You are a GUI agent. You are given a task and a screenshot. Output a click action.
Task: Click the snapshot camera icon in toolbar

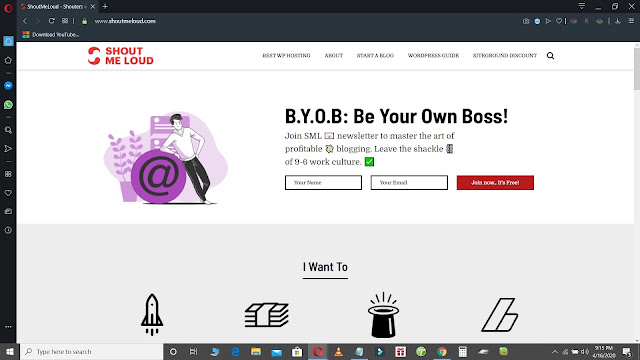(x=526, y=21)
